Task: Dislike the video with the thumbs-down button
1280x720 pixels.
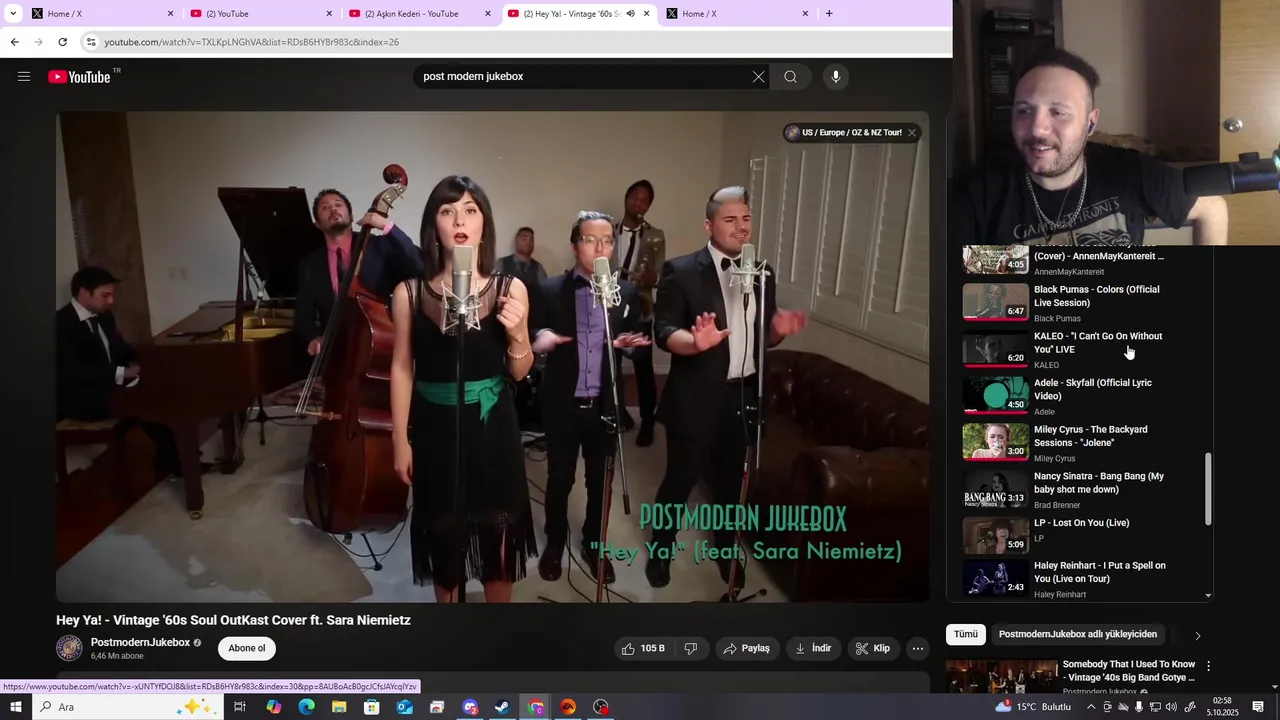Action: (690, 648)
